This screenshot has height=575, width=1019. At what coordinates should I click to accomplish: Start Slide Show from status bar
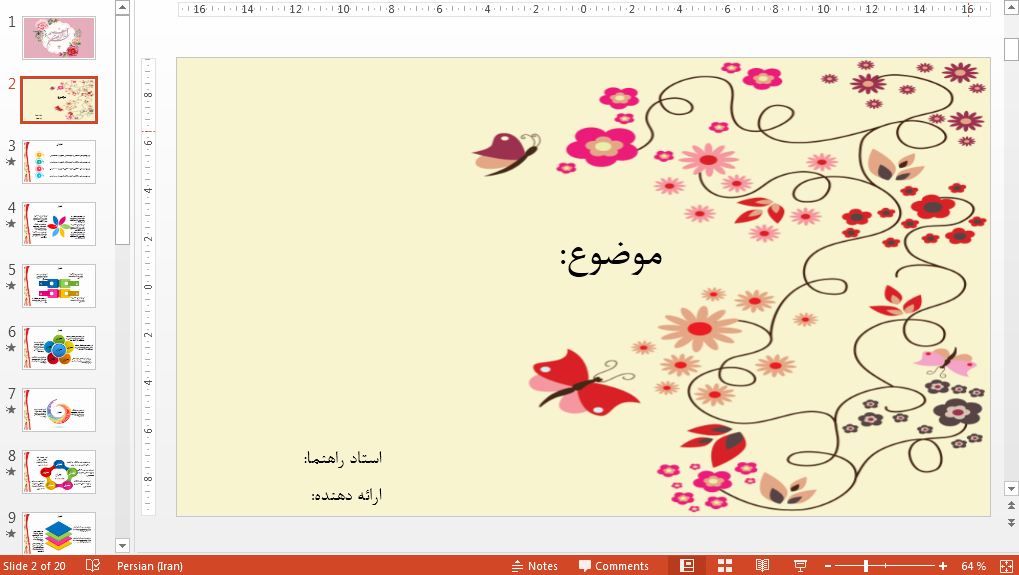coord(800,566)
